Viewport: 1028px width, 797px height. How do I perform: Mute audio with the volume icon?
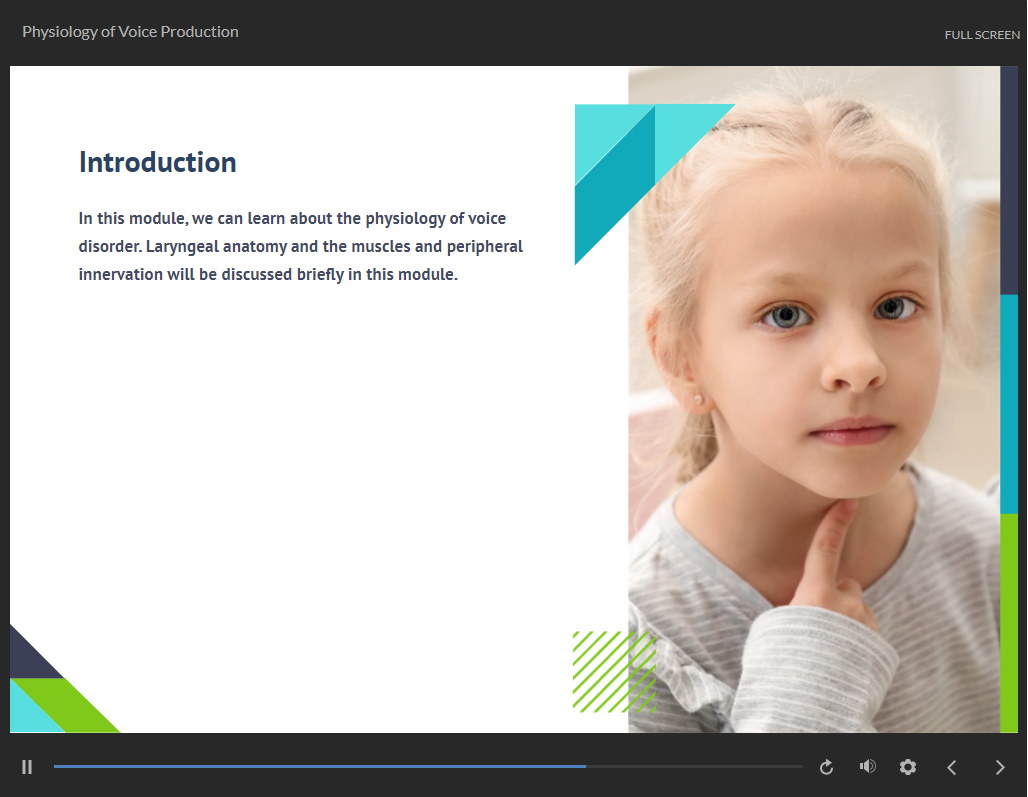[867, 766]
